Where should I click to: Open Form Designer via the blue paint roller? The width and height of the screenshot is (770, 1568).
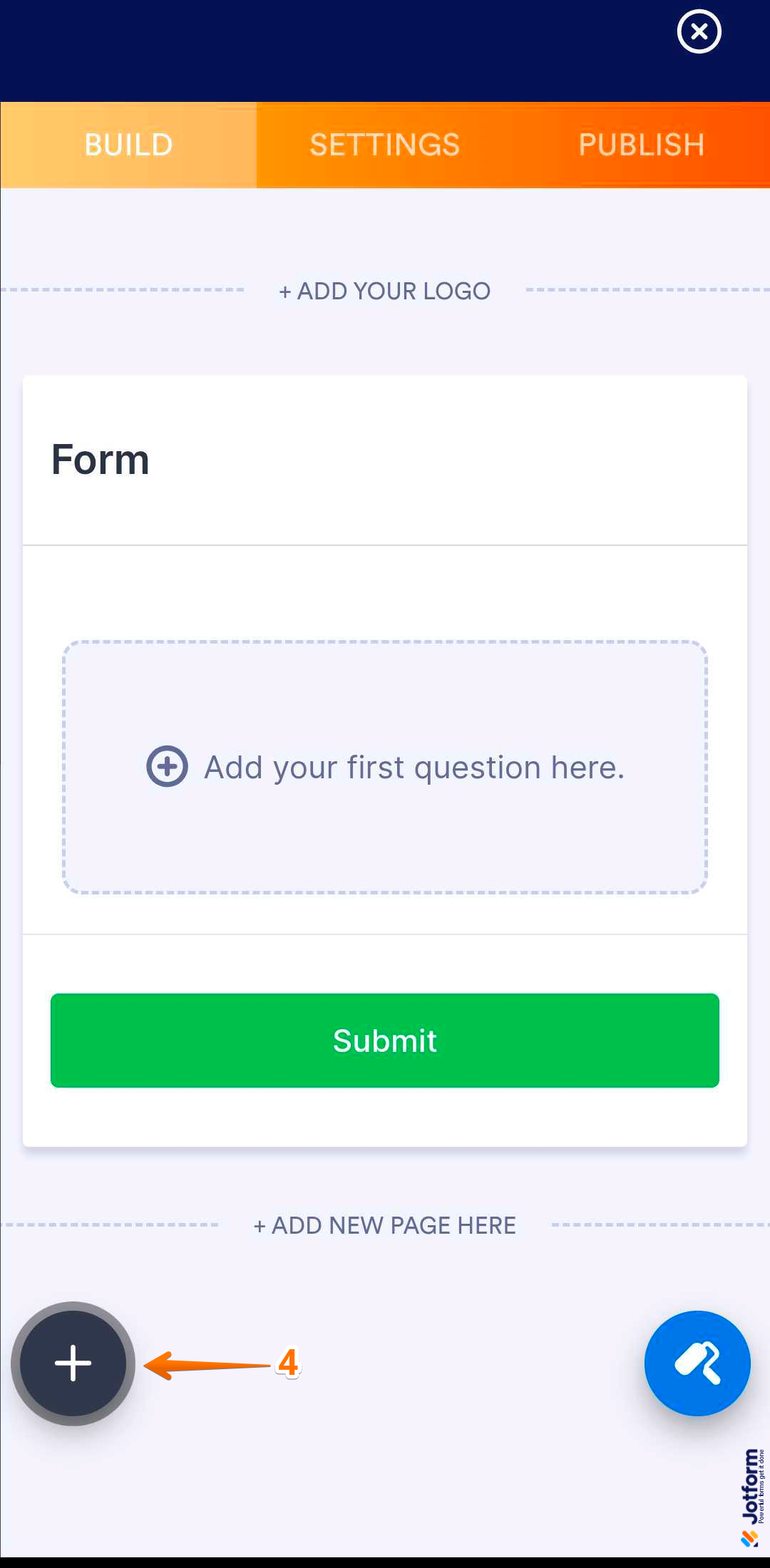coord(697,1363)
